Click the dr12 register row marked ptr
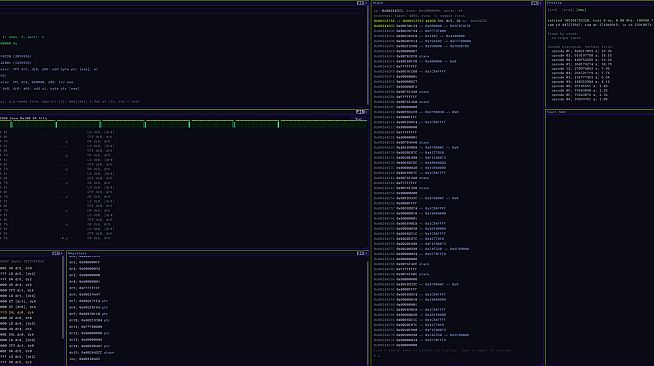This screenshot has width=654, height=366. pyautogui.click(x=89, y=333)
